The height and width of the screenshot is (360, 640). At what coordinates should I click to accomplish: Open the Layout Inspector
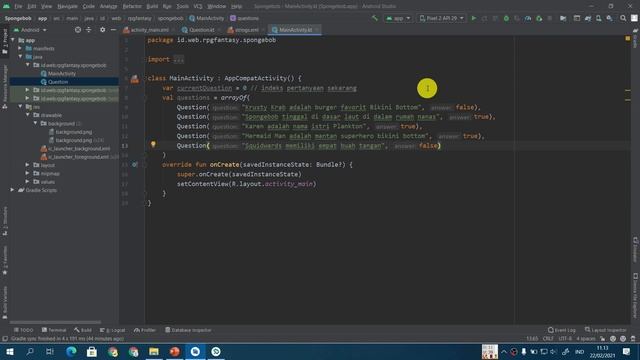605,330
